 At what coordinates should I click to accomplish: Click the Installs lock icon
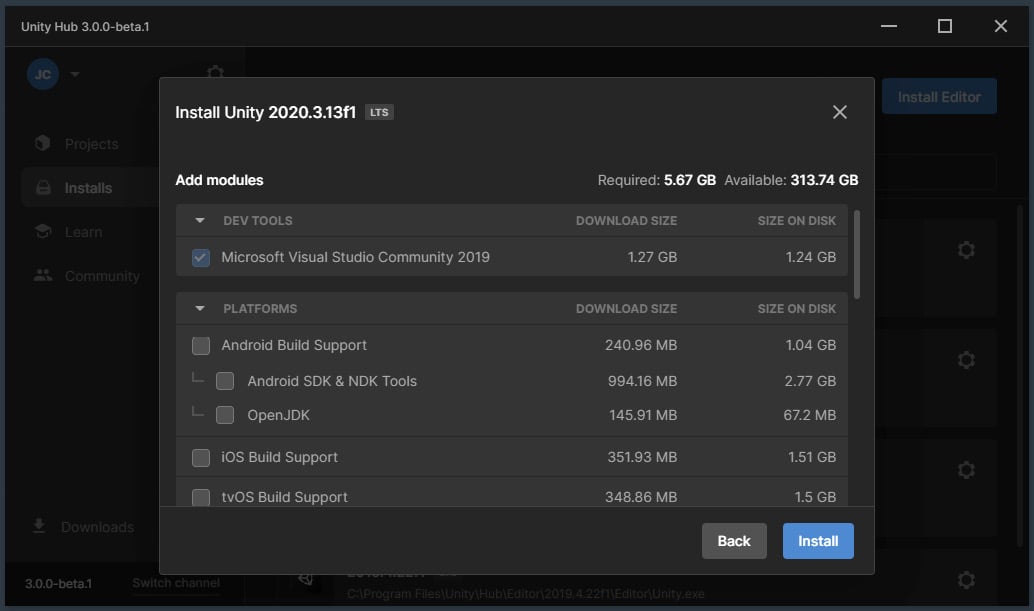click(x=43, y=188)
